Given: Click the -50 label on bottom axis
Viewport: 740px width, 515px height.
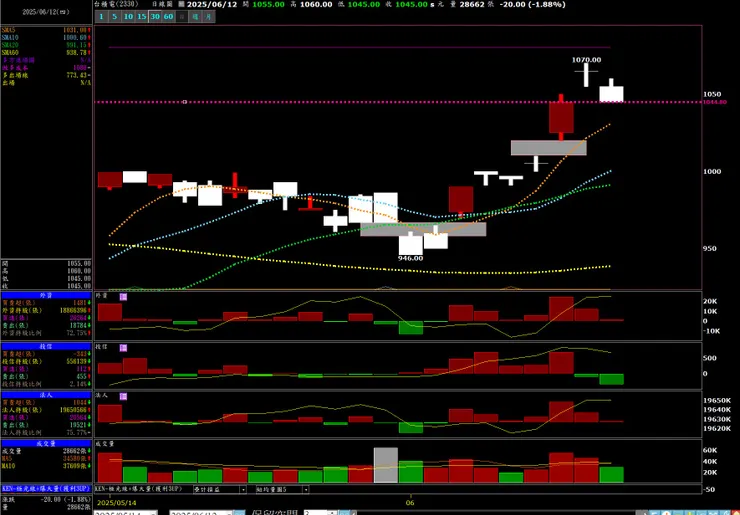Looking at the screenshot, I should 709,490.
